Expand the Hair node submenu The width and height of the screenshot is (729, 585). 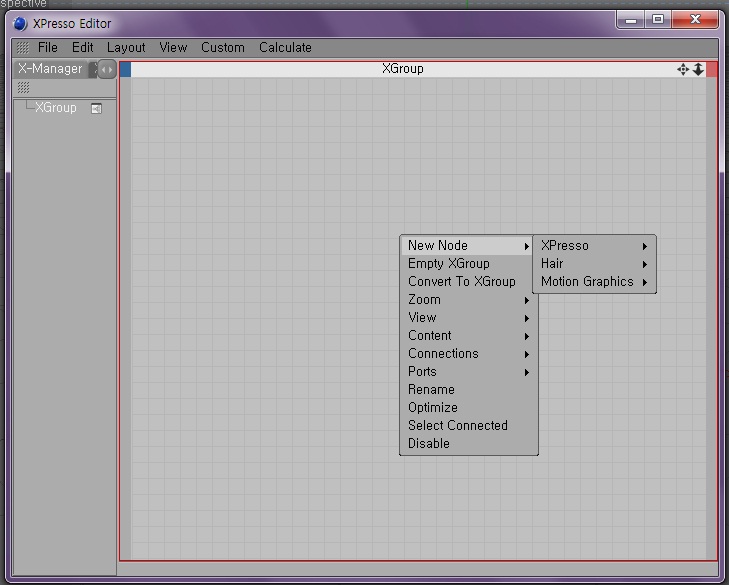point(594,264)
